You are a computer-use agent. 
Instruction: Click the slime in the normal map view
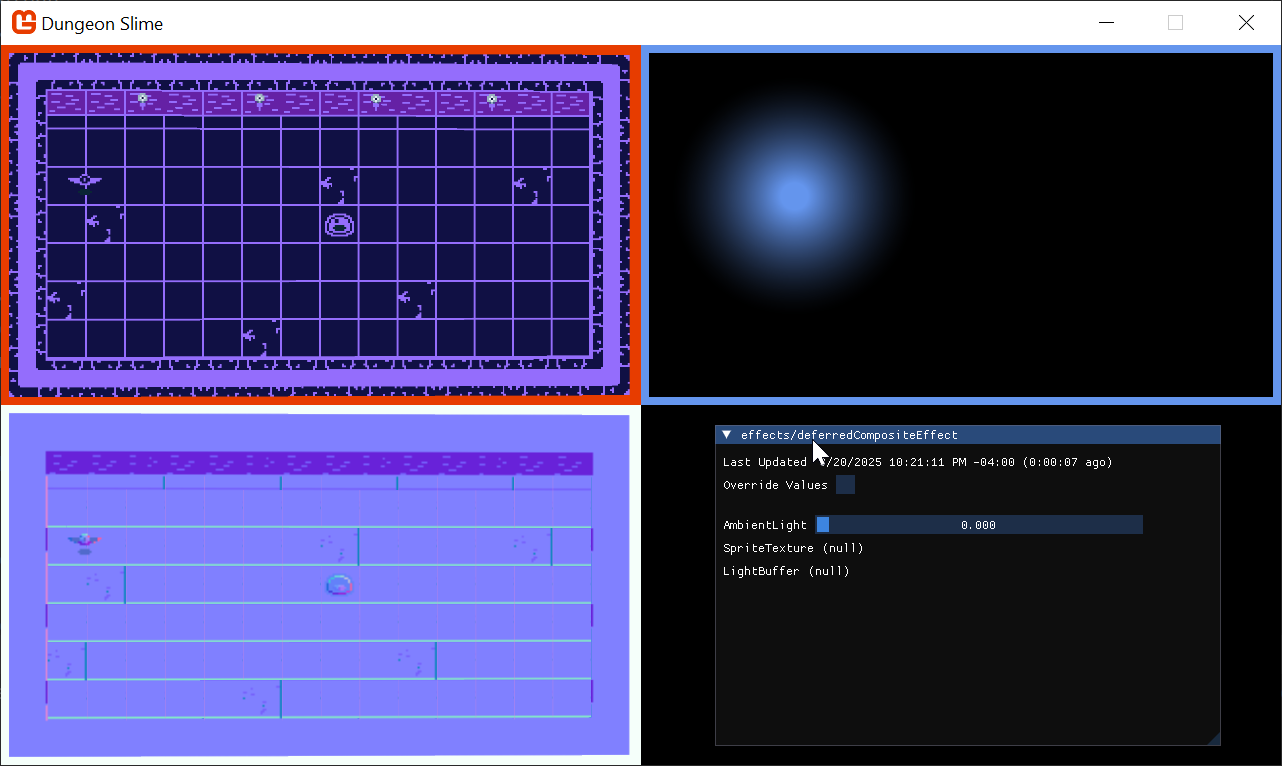point(340,585)
